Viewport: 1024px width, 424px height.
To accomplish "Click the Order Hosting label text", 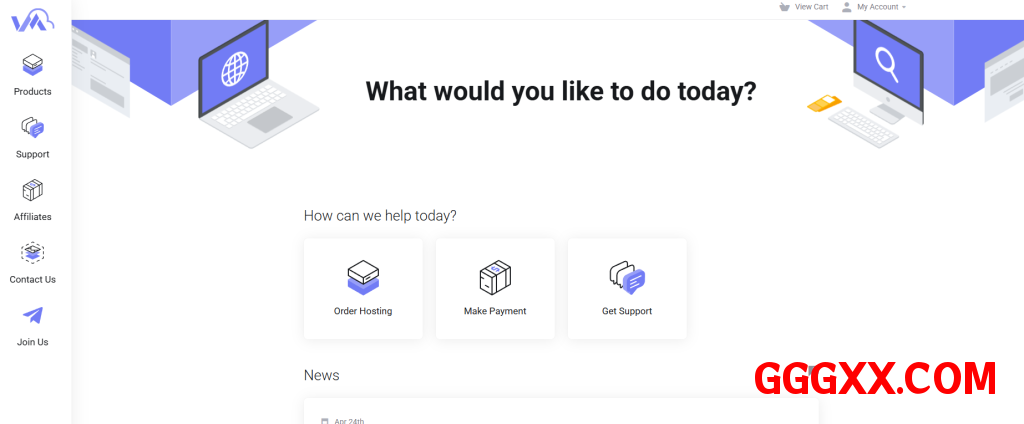I will click(x=363, y=311).
